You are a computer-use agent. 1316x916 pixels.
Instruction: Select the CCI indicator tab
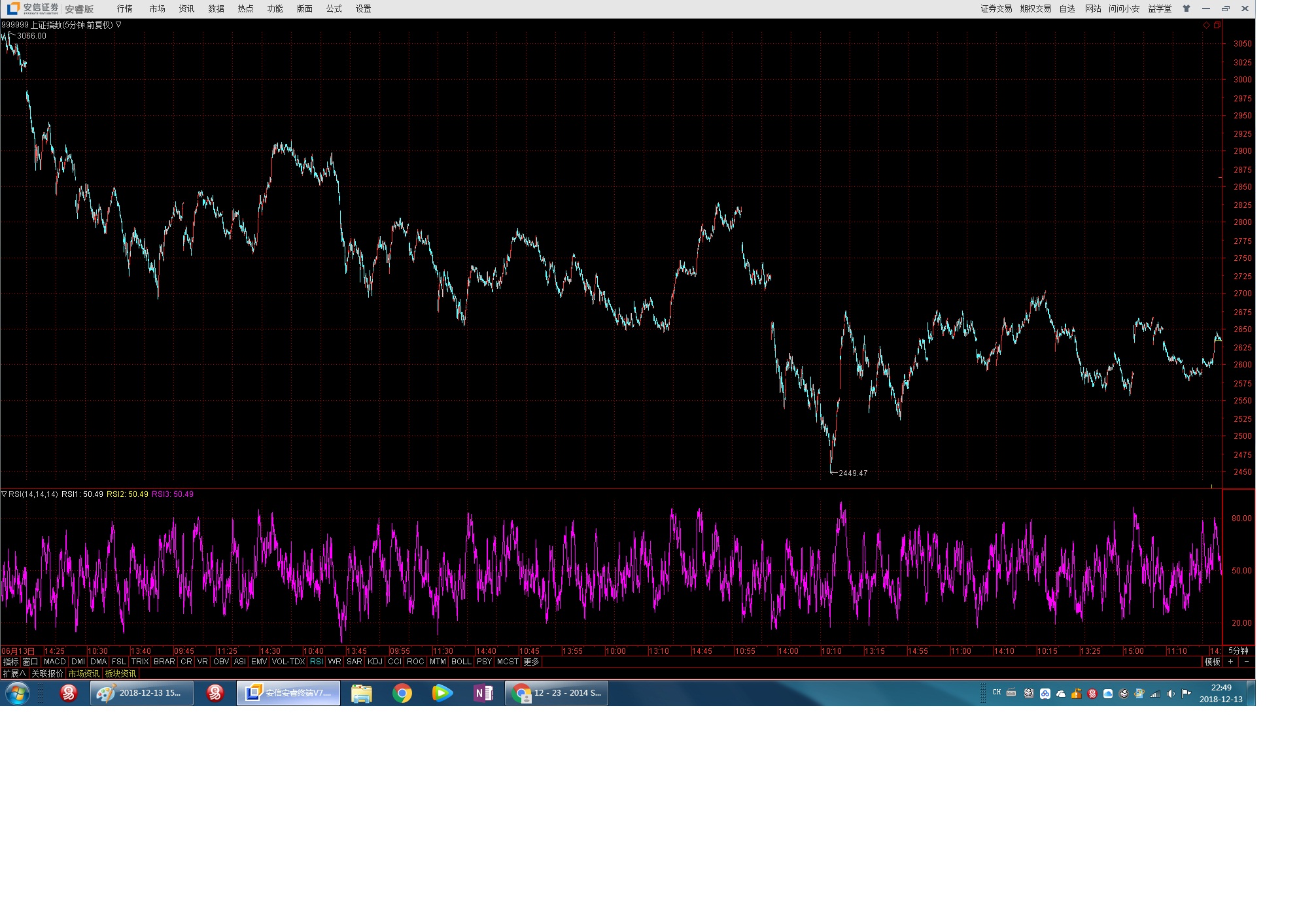tap(394, 662)
